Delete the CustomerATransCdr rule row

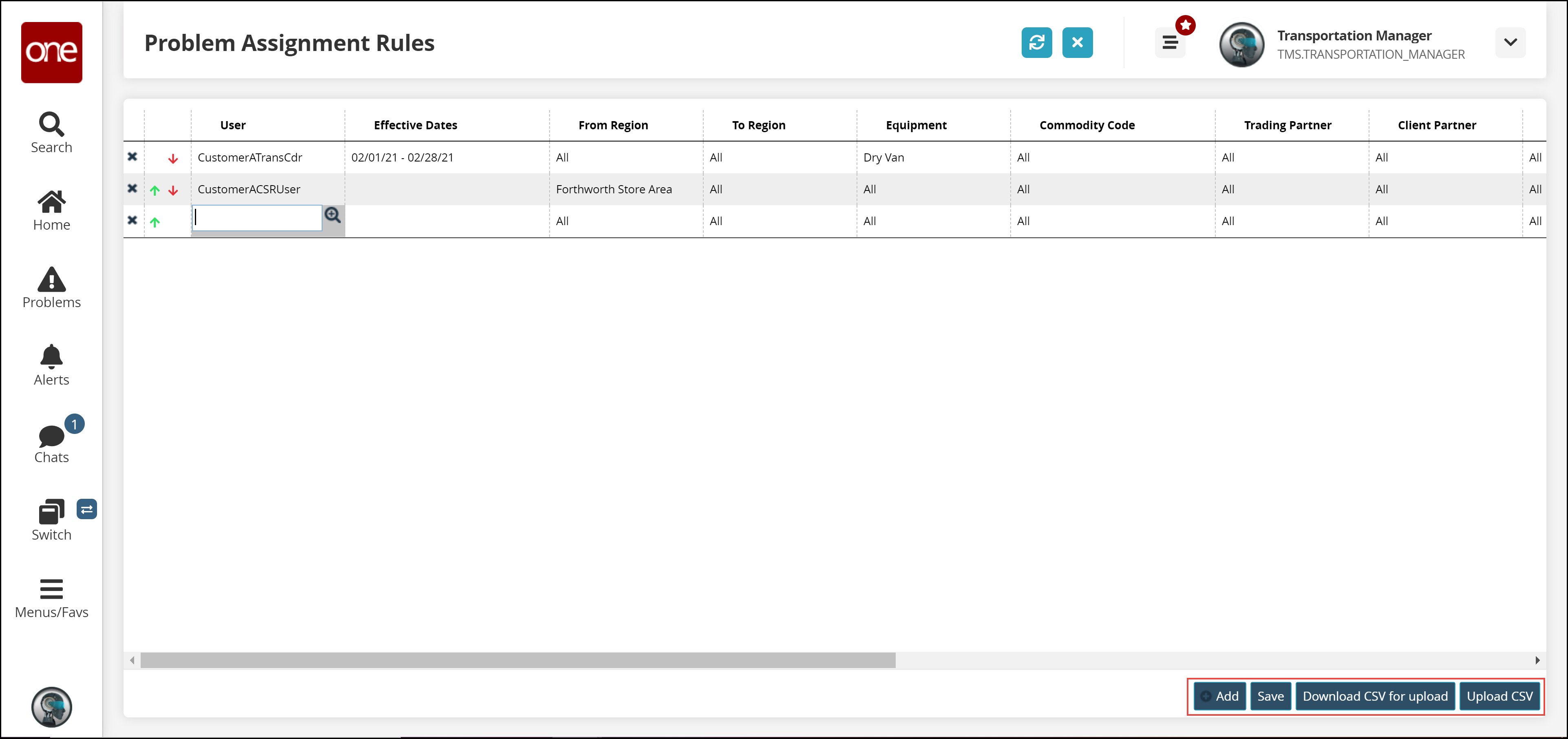point(132,157)
